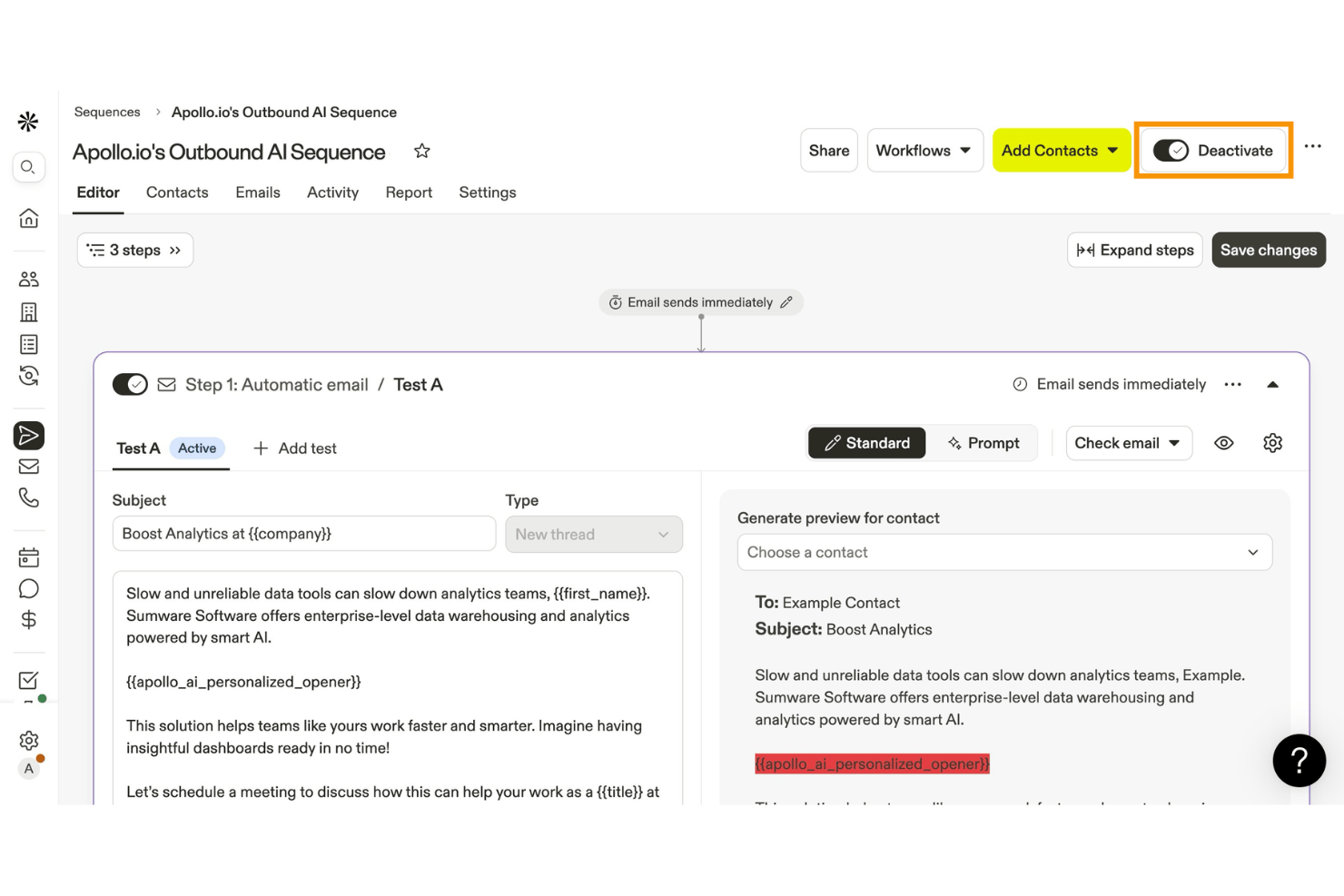Open the Check email dropdown
Image resolution: width=1344 pixels, height=896 pixels.
(1129, 443)
